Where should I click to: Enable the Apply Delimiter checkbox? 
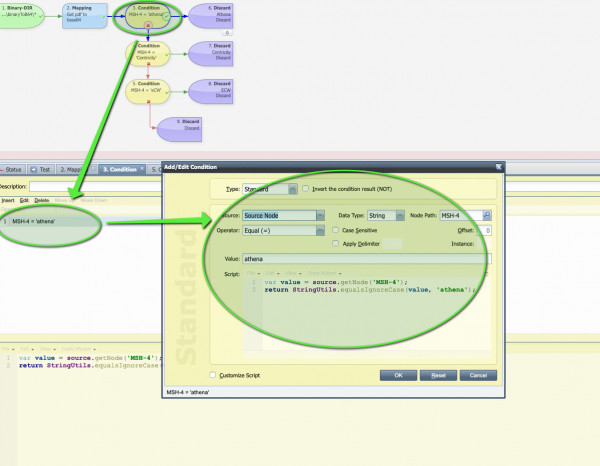[336, 243]
